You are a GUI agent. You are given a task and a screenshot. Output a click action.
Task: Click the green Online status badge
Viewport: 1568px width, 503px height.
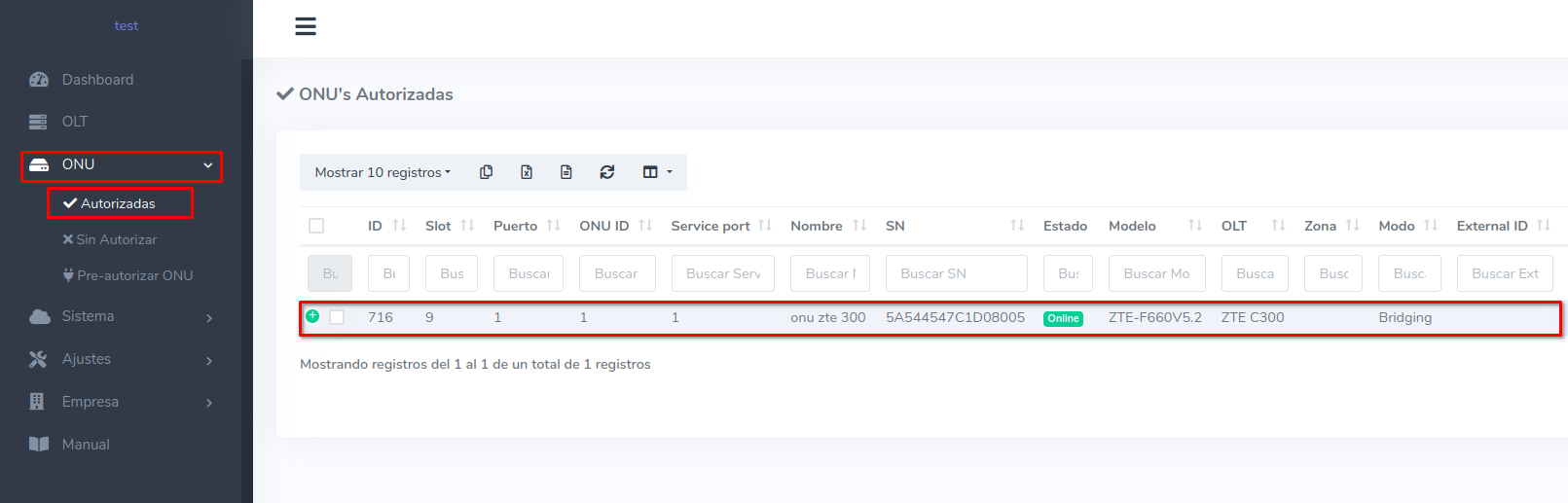[x=1063, y=318]
